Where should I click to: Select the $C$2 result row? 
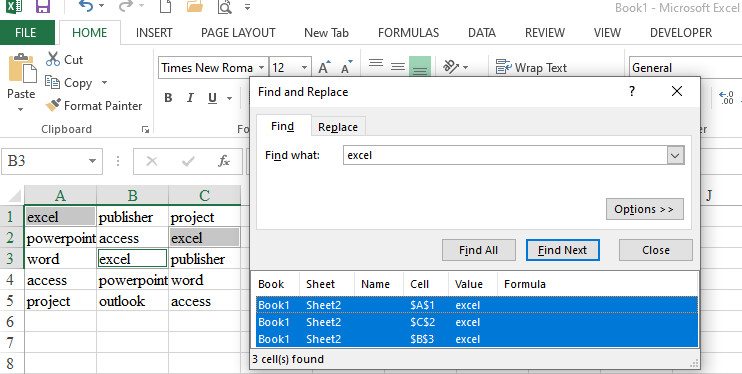tap(477, 322)
